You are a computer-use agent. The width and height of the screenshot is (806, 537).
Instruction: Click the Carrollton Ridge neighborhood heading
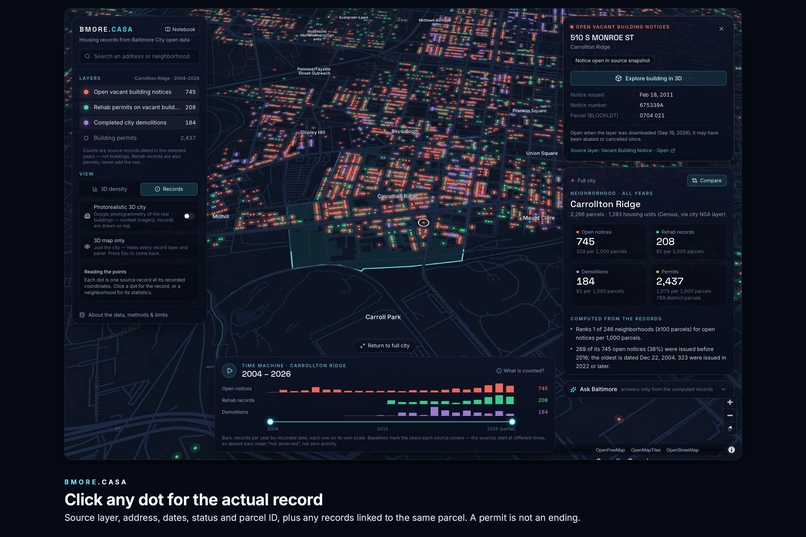point(605,204)
